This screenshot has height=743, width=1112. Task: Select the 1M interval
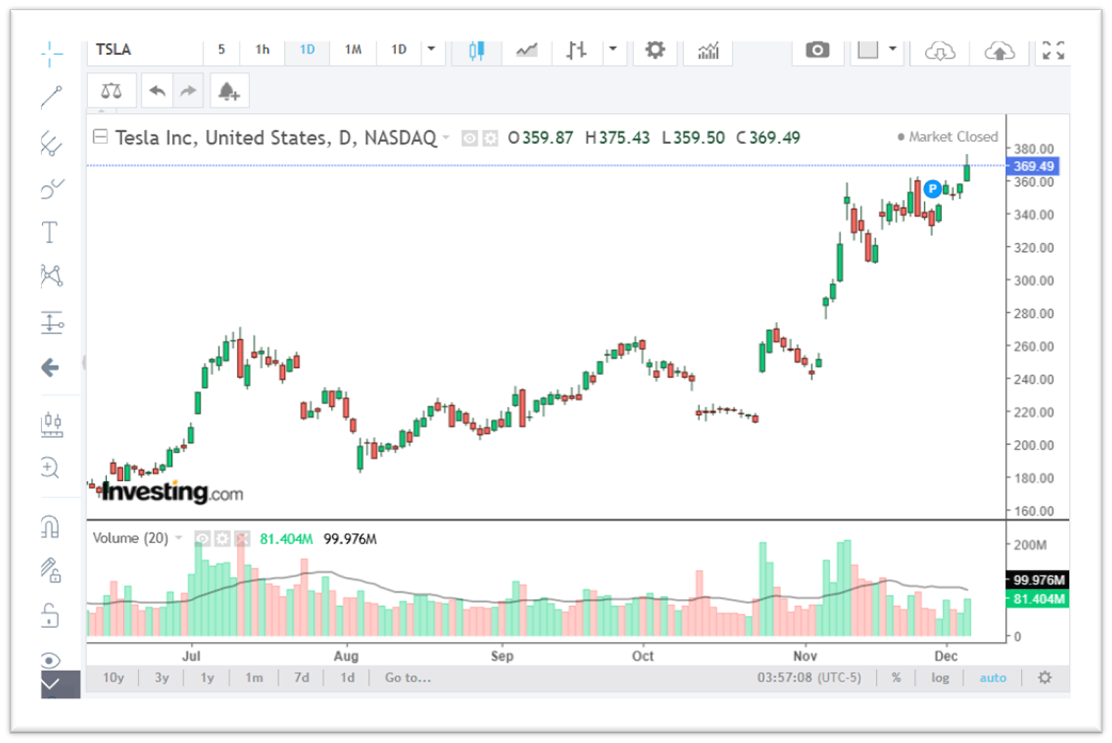352,50
